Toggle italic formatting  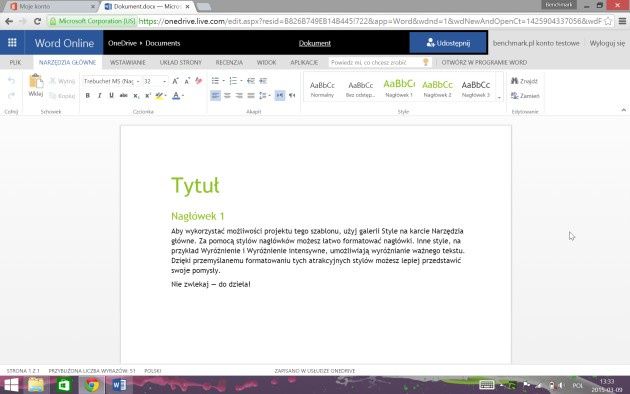[100, 96]
